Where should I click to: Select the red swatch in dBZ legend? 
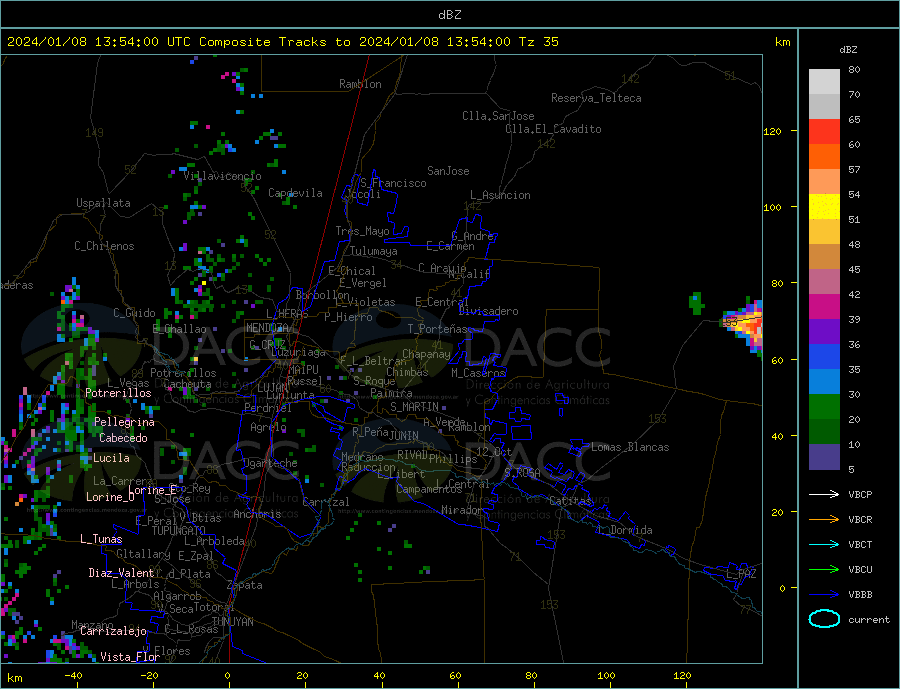824,131
